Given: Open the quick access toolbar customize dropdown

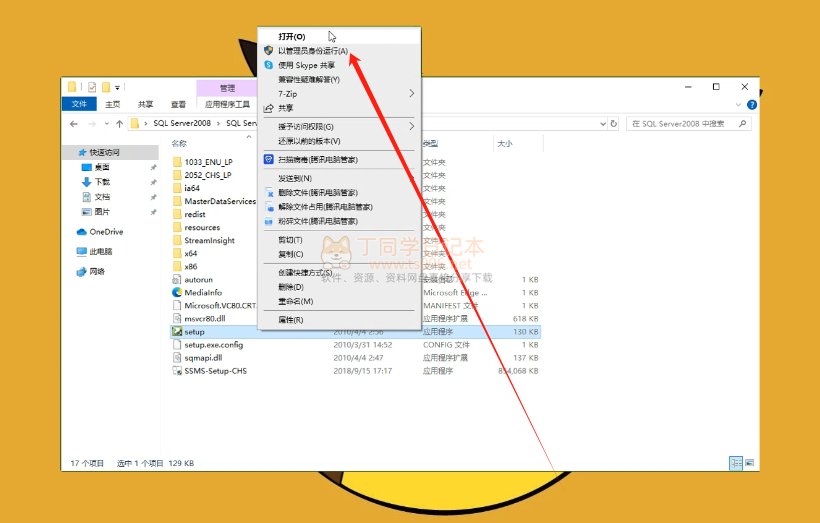Looking at the screenshot, I should pyautogui.click(x=118, y=88).
